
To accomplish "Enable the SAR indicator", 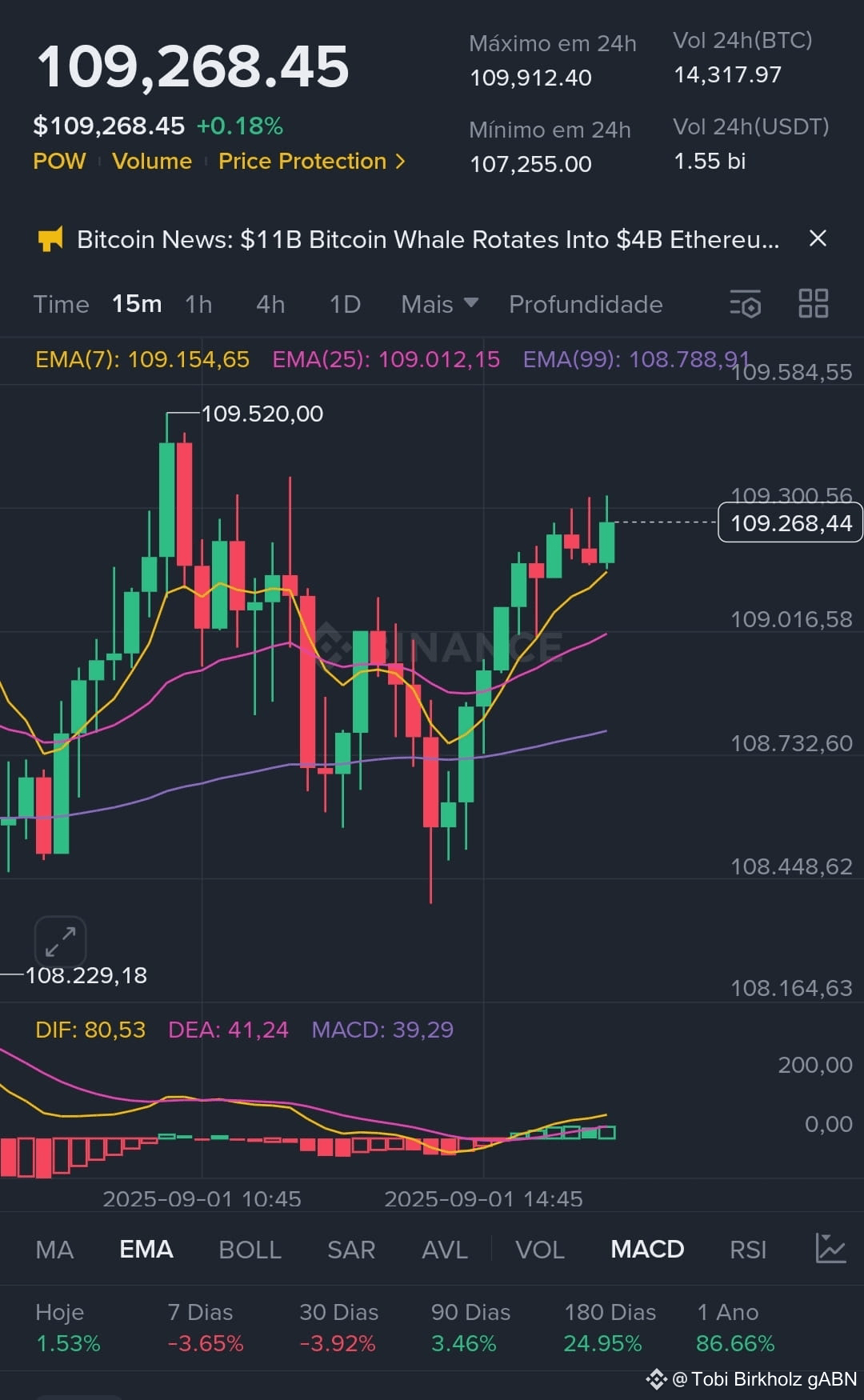I will click(350, 1249).
